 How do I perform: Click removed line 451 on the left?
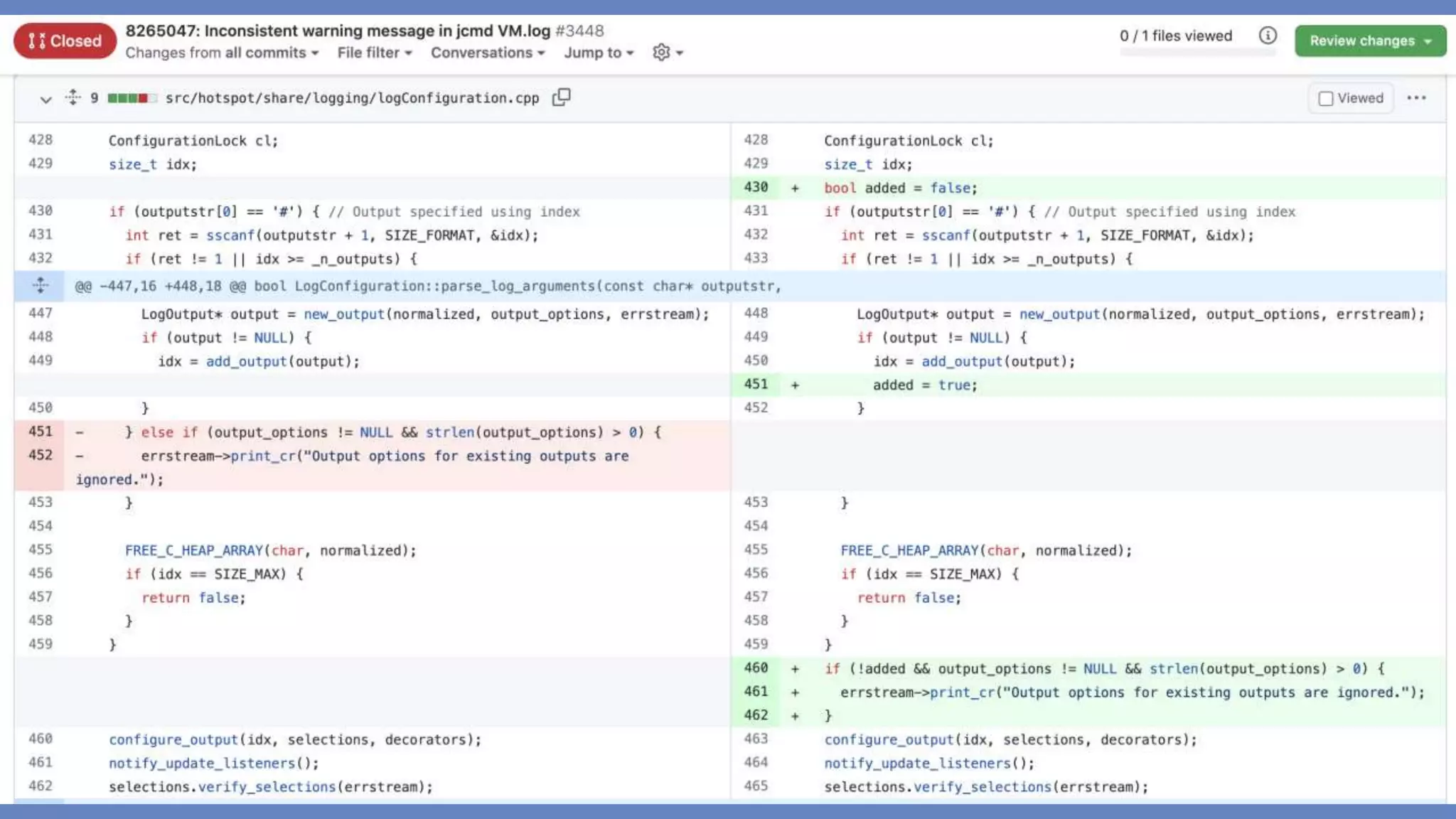pyautogui.click(x=41, y=432)
